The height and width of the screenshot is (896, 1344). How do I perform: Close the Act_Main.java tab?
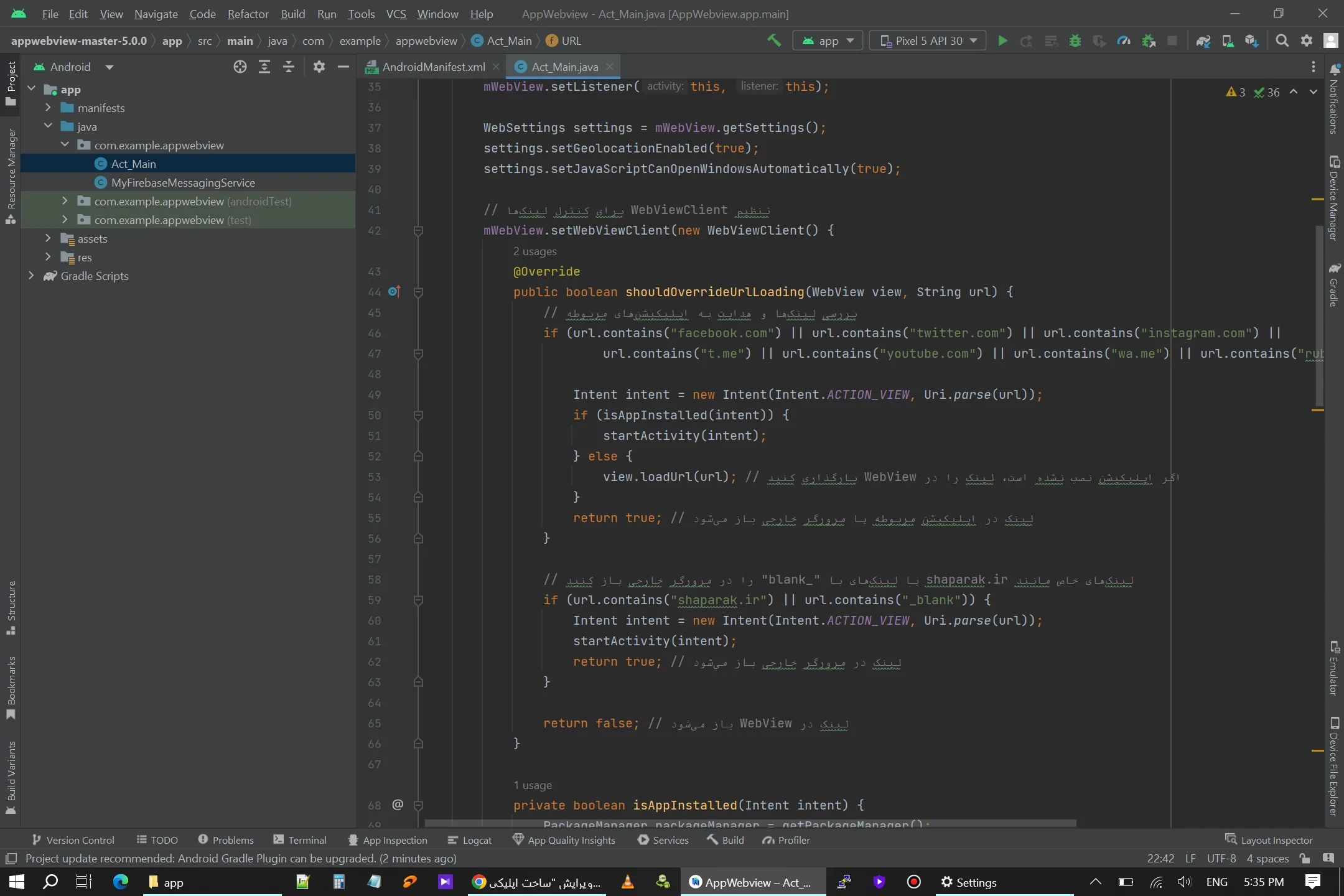[x=610, y=66]
